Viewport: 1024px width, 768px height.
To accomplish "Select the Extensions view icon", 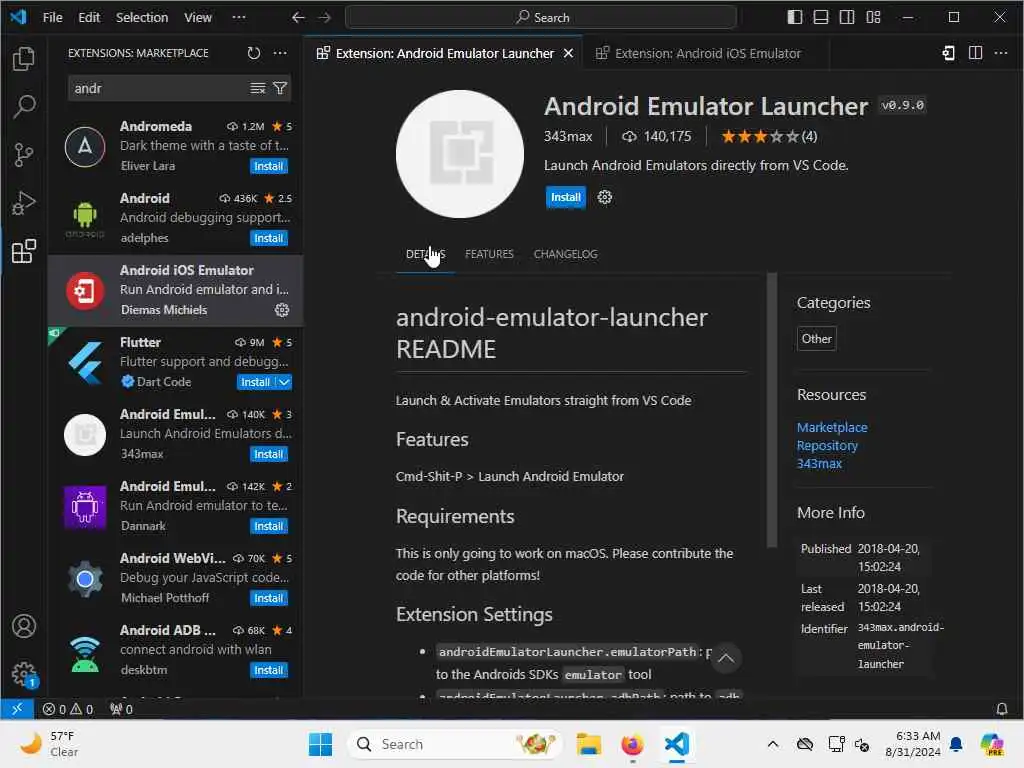I will (x=24, y=251).
